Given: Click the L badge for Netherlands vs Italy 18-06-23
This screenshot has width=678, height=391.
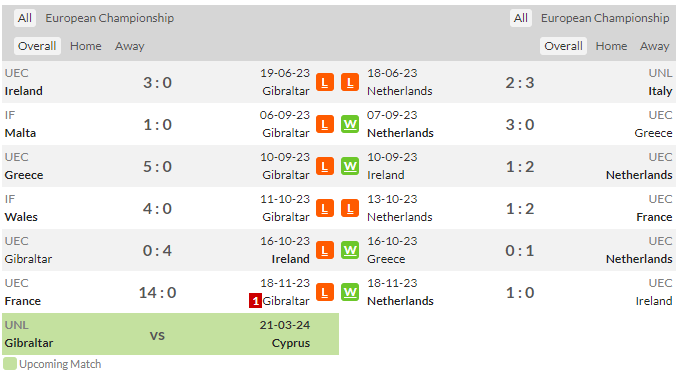Looking at the screenshot, I should pos(350,82).
